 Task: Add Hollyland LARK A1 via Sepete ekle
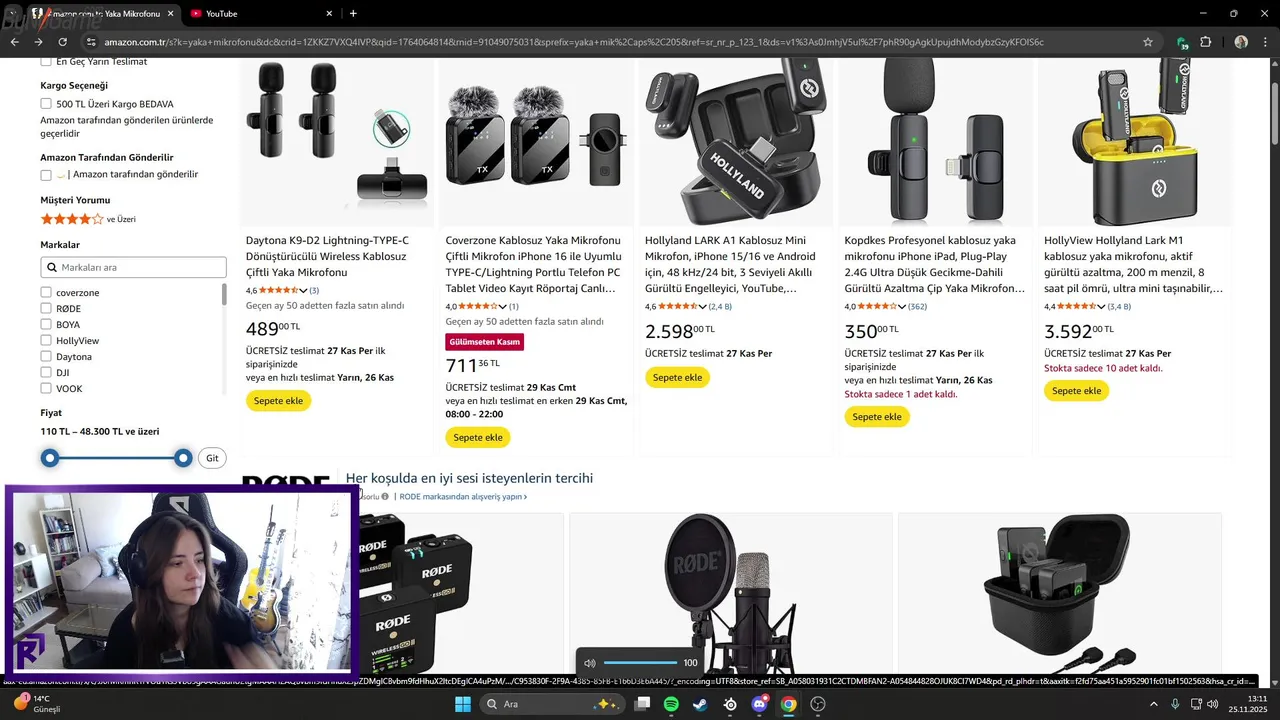(x=677, y=377)
